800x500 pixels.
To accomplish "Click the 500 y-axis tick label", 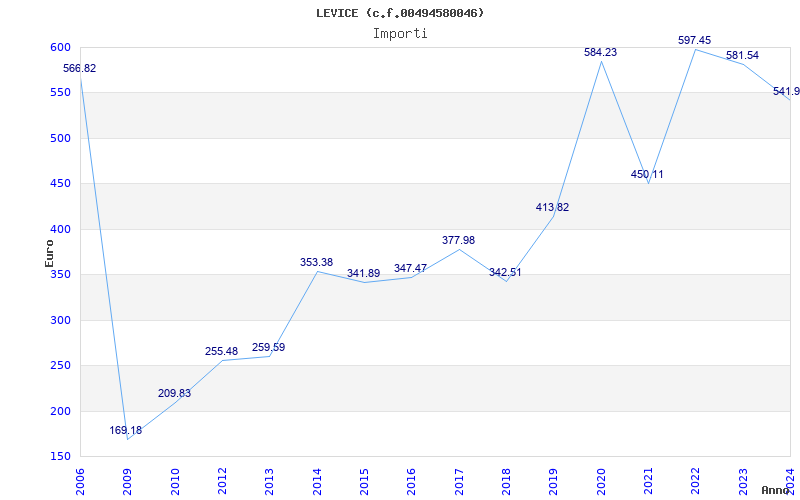I will [x=60, y=138].
